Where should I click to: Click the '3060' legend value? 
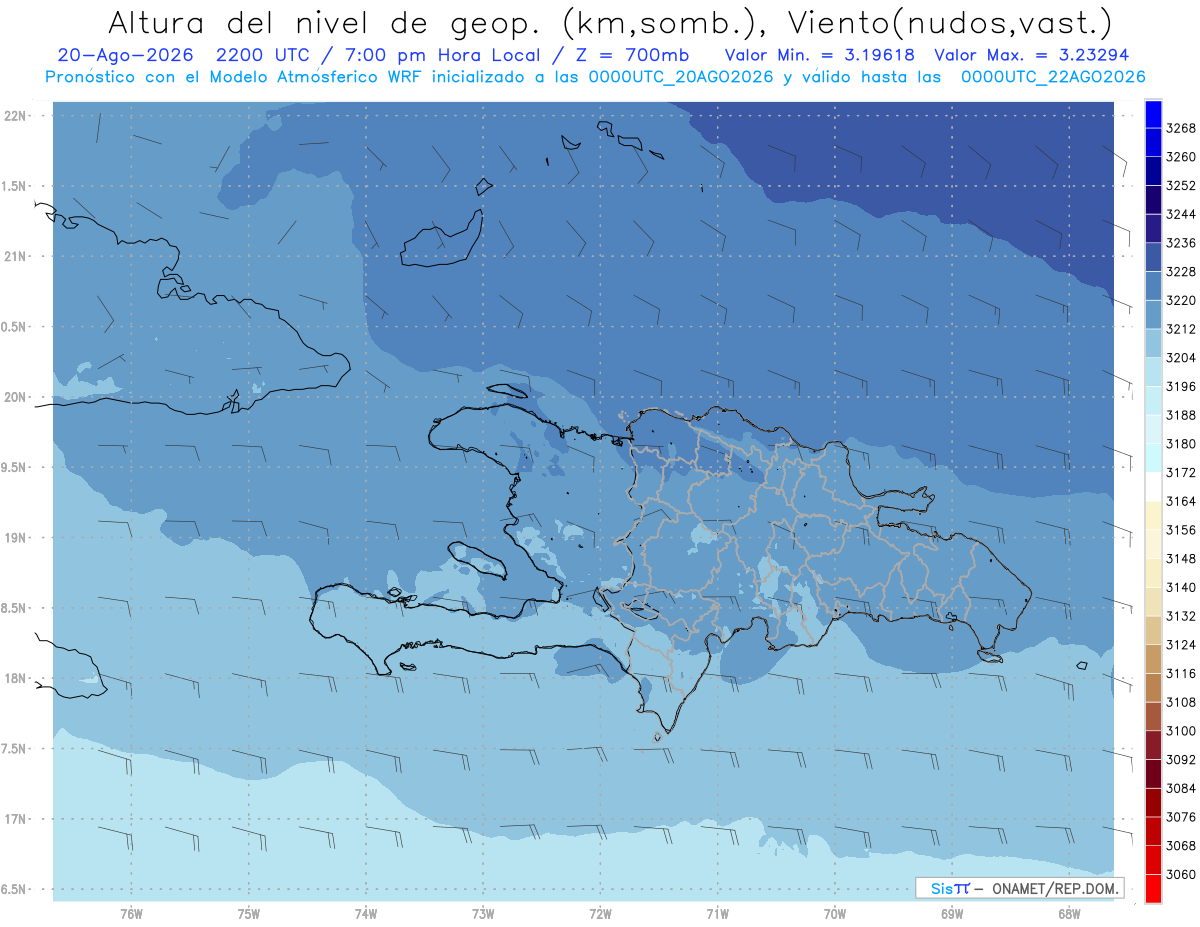point(1180,874)
